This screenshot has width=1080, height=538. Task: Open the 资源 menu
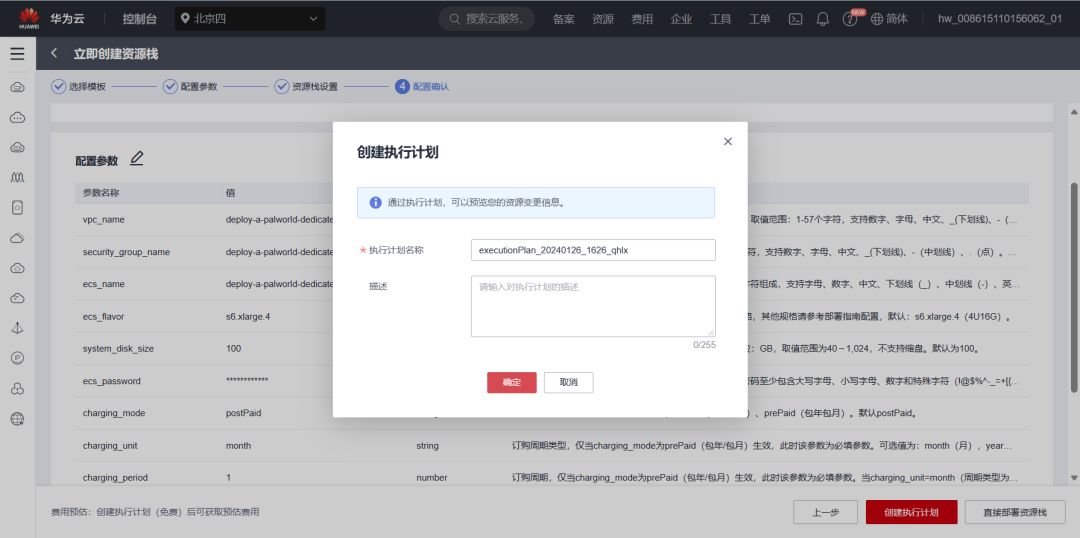click(x=603, y=19)
